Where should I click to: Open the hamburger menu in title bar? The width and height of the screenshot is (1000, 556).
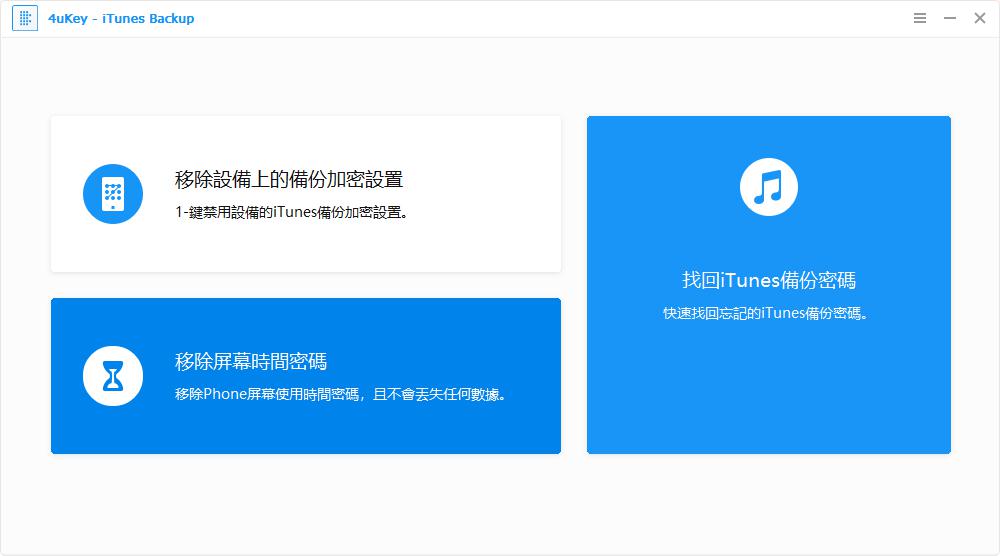(920, 18)
